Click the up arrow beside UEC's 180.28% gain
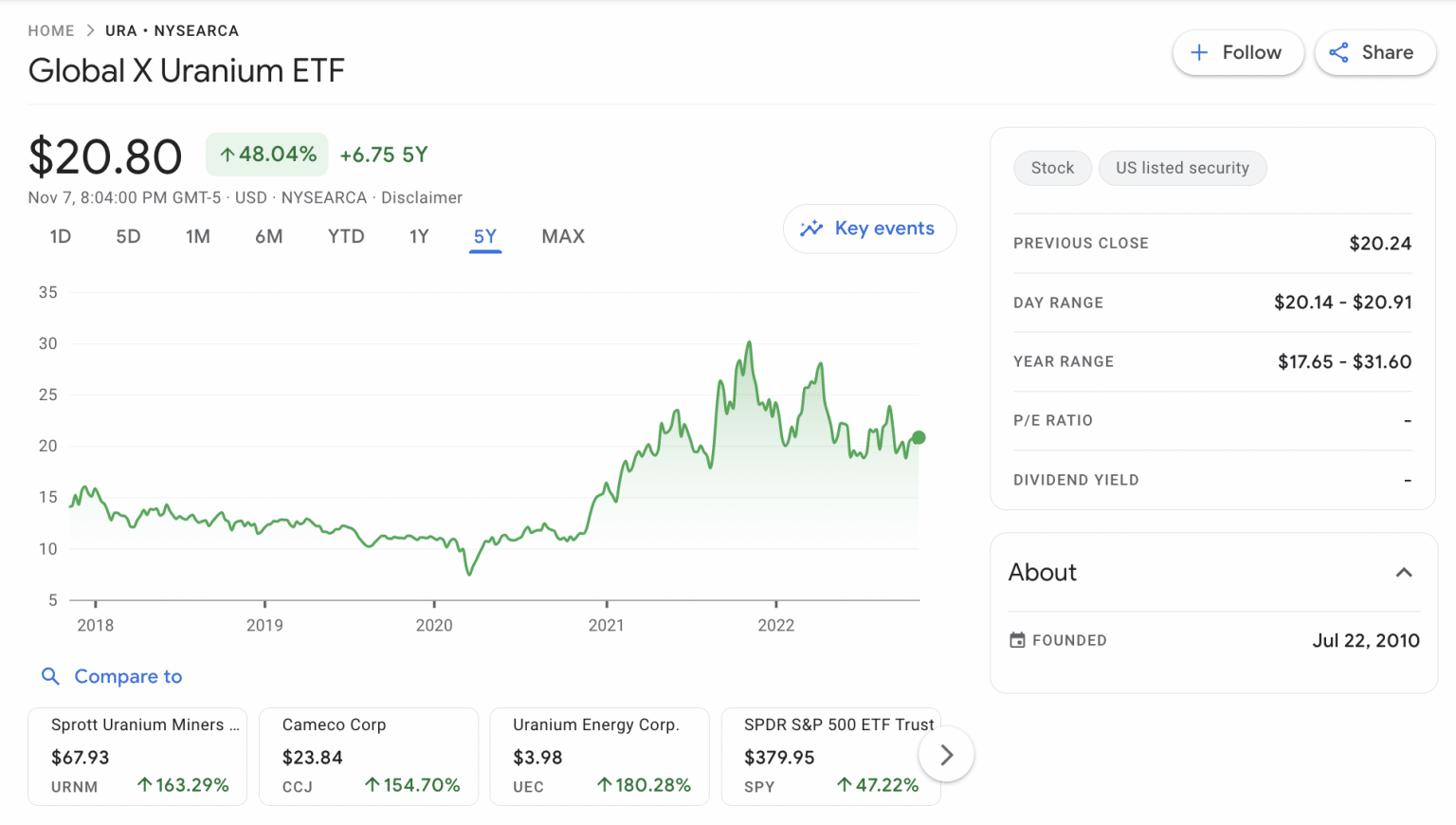This screenshot has height=825, width=1456. (x=604, y=784)
